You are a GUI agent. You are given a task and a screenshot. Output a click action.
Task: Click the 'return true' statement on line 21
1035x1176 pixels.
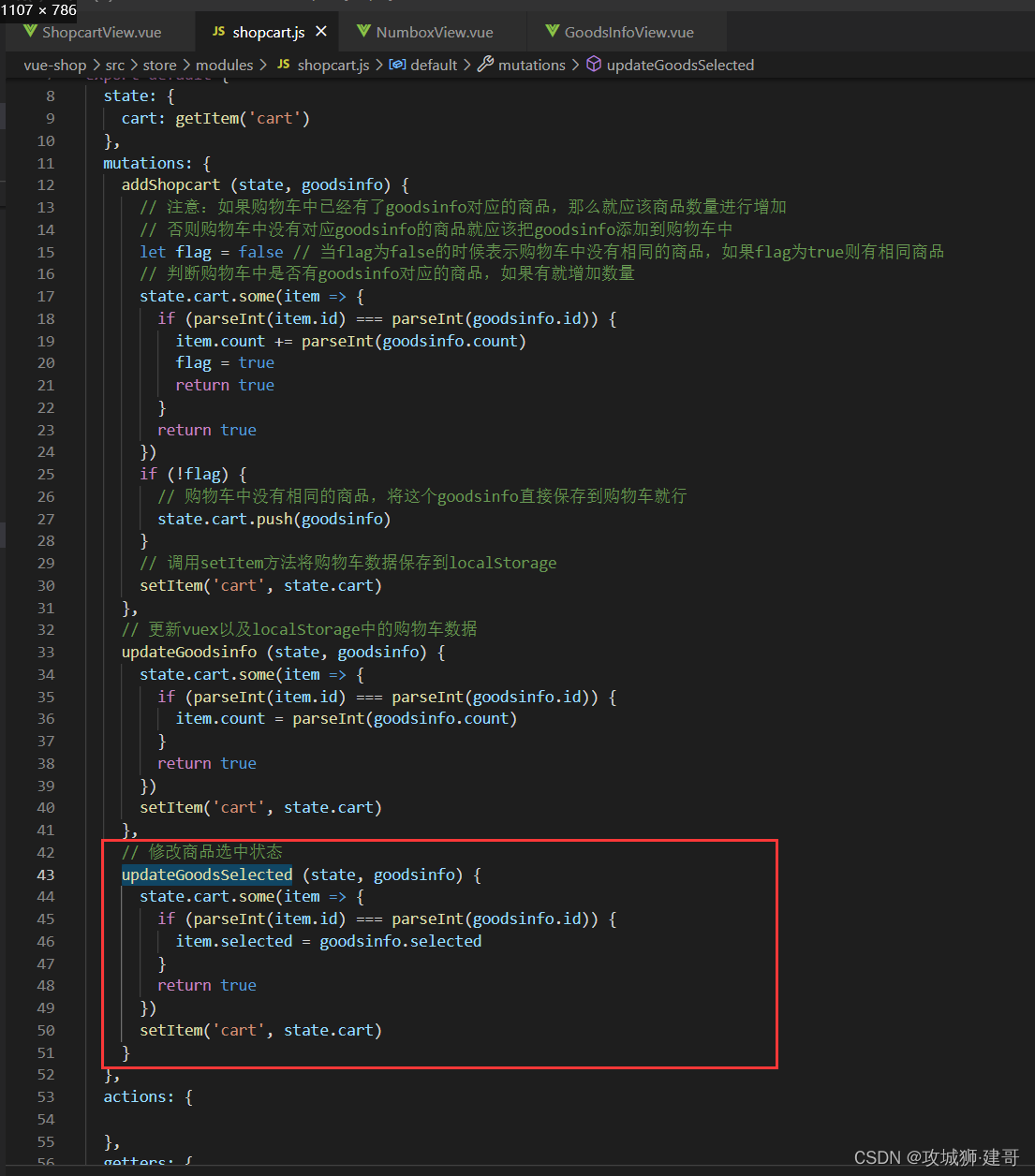[x=225, y=385]
